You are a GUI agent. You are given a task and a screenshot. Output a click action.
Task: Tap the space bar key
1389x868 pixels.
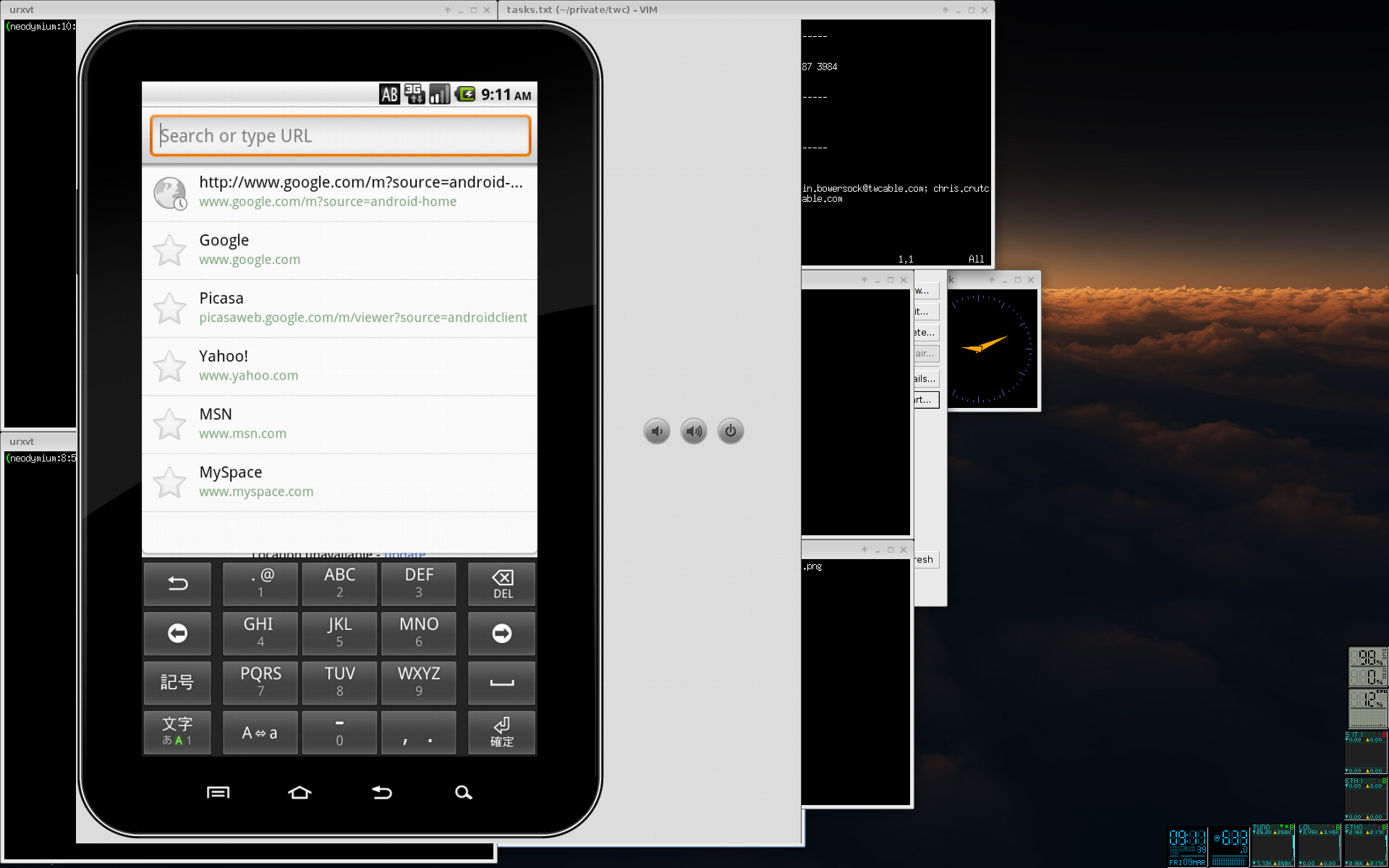(502, 683)
